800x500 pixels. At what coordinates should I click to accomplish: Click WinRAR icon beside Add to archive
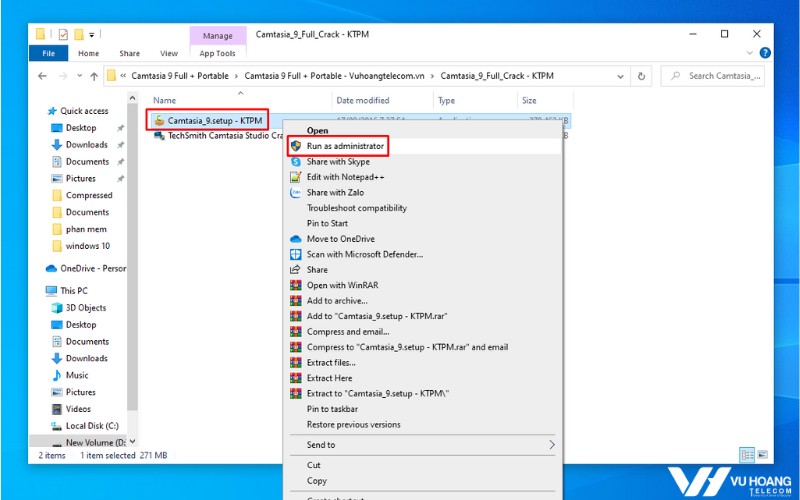[295, 301]
